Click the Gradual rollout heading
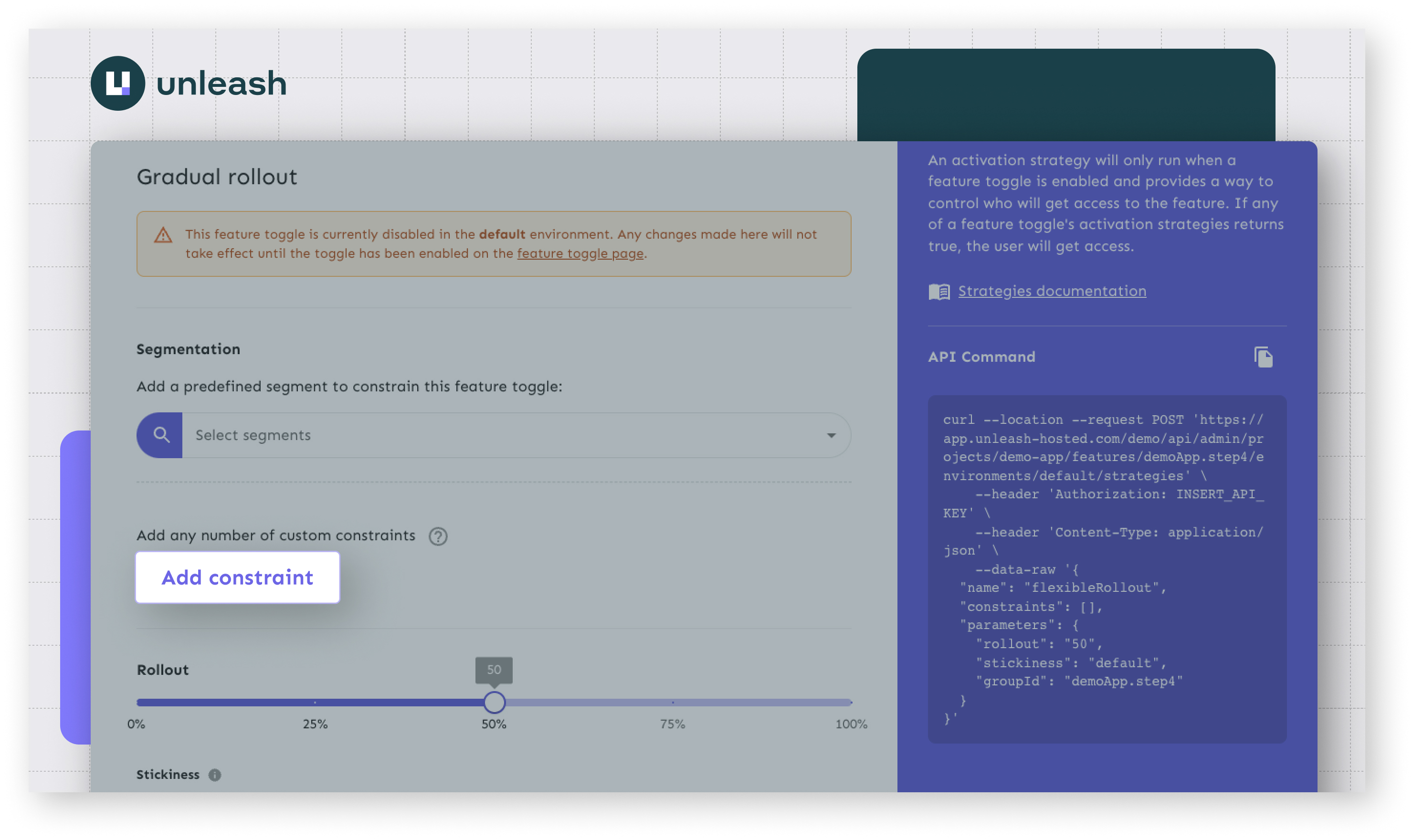The width and height of the screenshot is (1413, 840). click(217, 177)
